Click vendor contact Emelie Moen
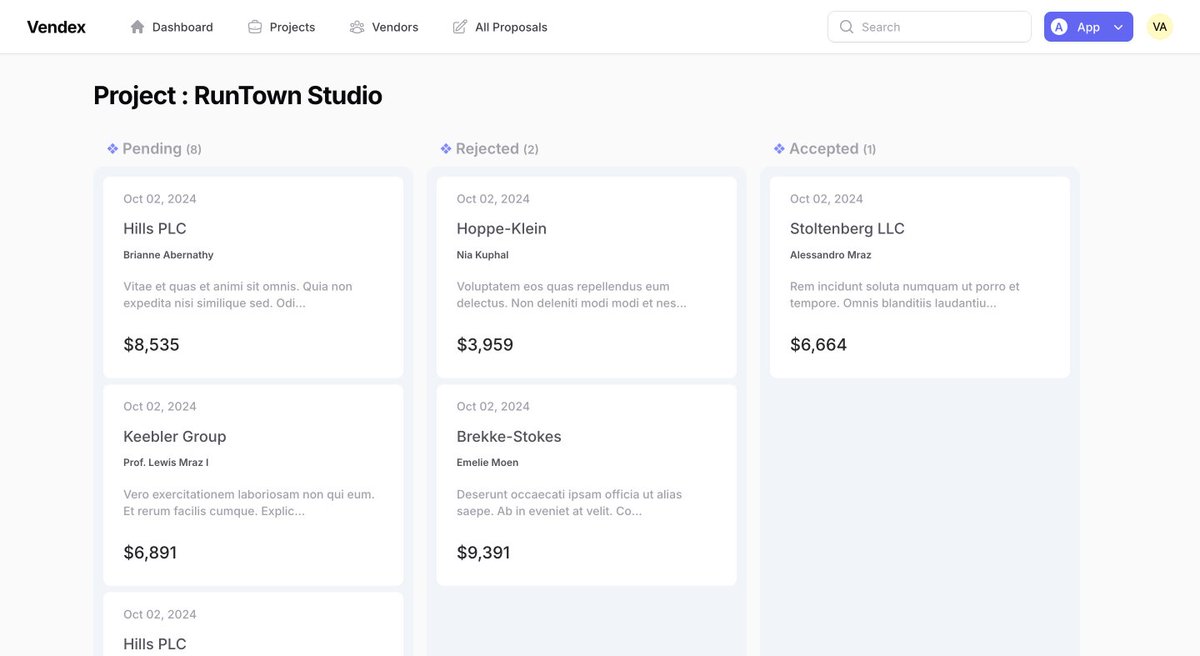This screenshot has height=656, width=1200. pos(488,463)
